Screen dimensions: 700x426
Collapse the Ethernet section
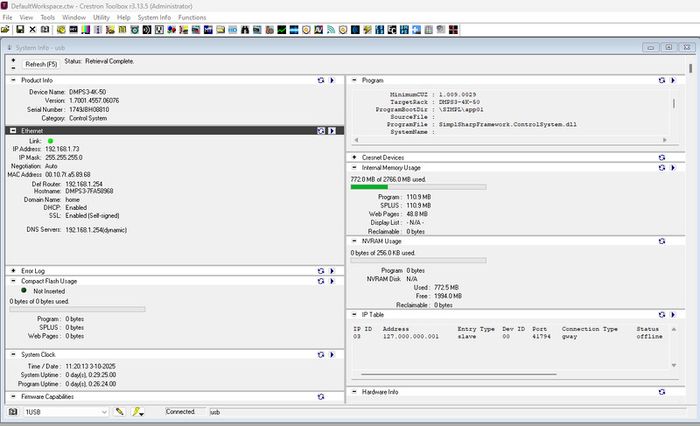click(13, 130)
